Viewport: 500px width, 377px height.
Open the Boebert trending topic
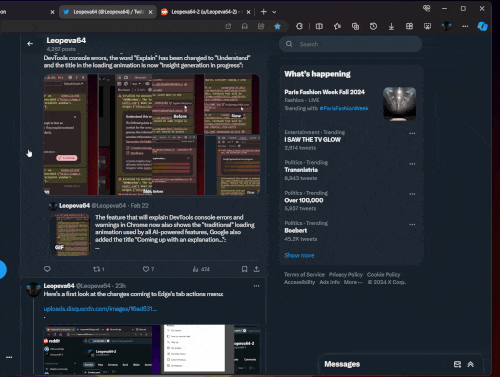click(296, 231)
